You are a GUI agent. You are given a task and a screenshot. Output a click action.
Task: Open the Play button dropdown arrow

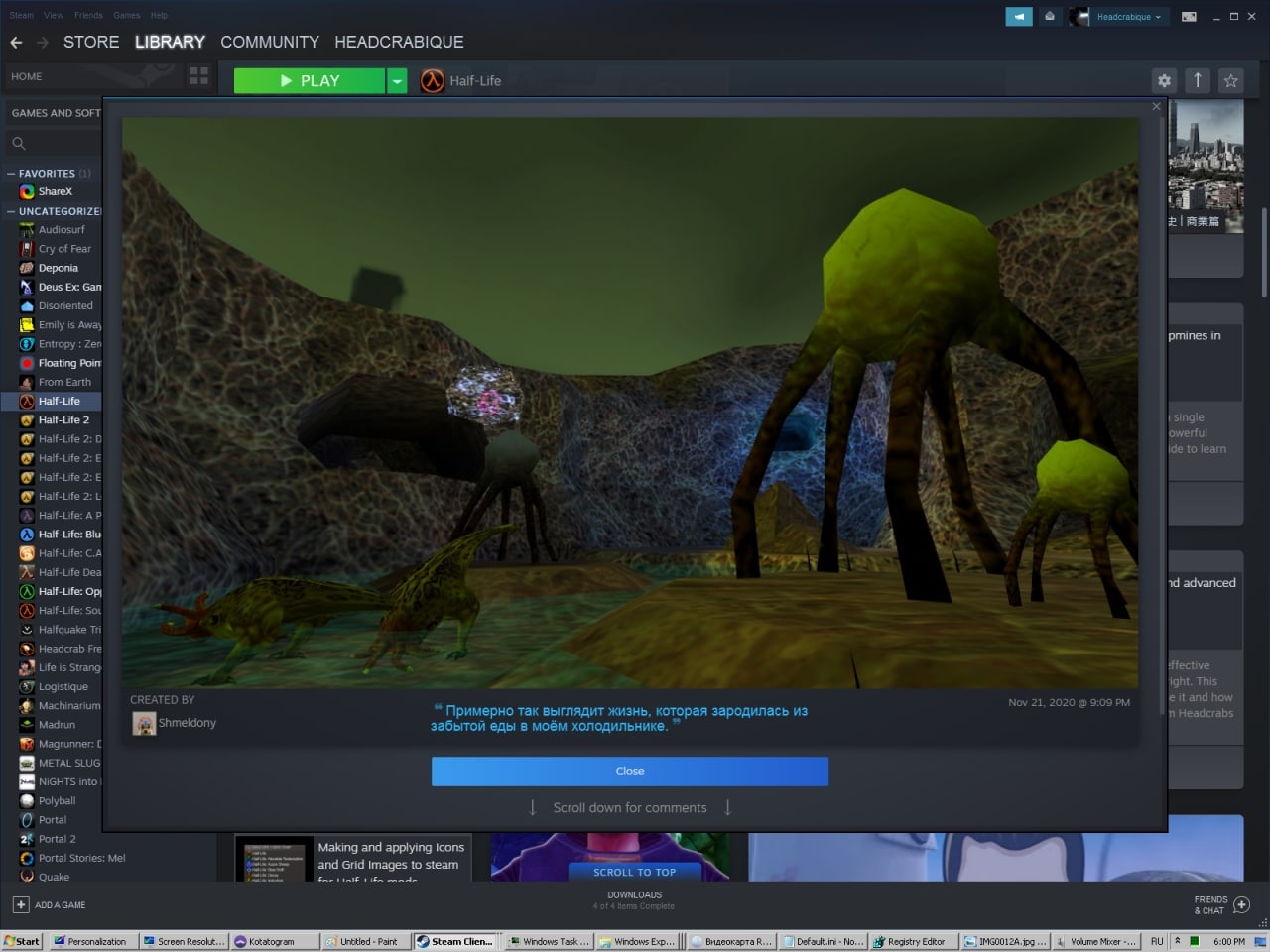397,81
